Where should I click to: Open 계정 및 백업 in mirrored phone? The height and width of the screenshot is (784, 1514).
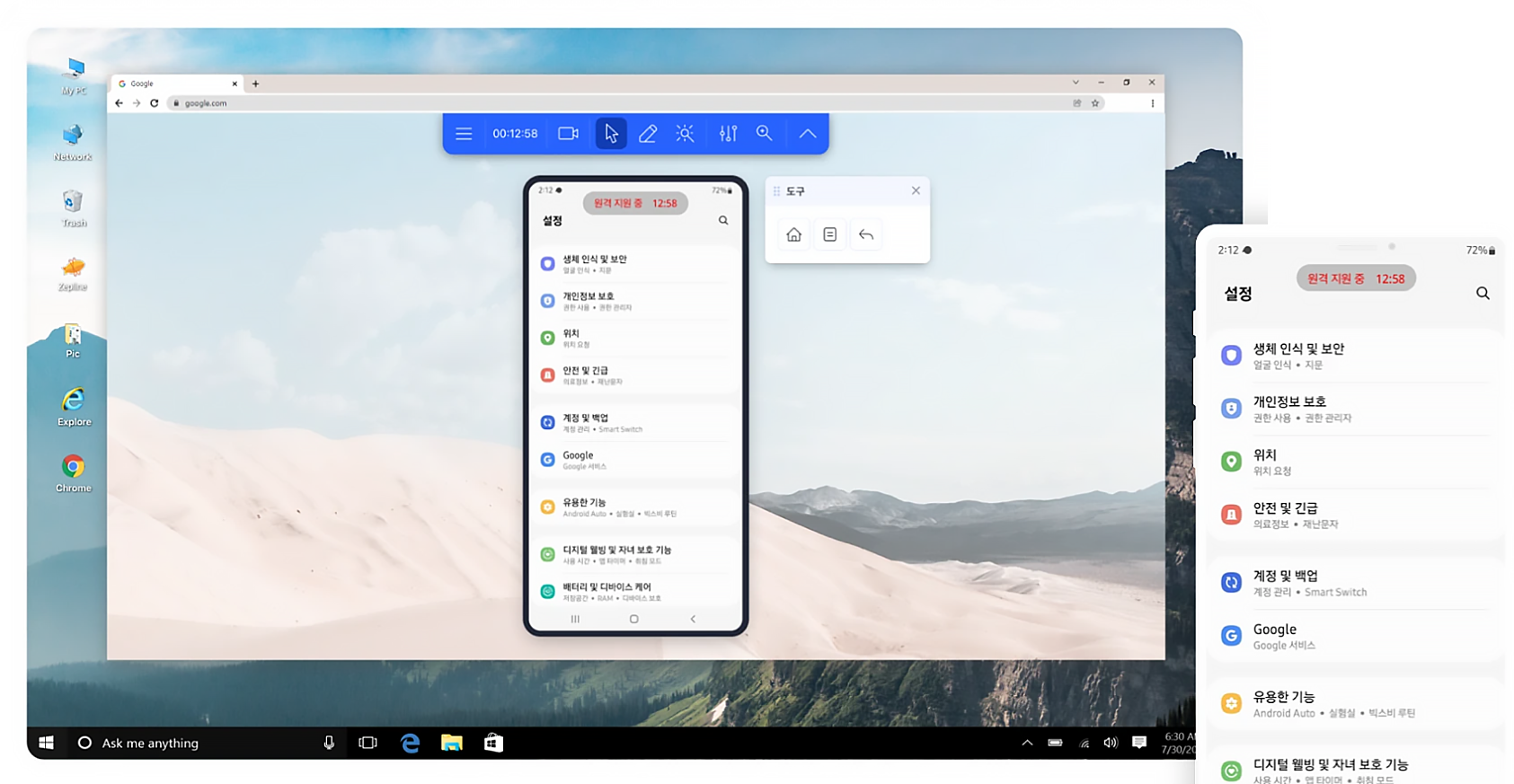click(636, 423)
